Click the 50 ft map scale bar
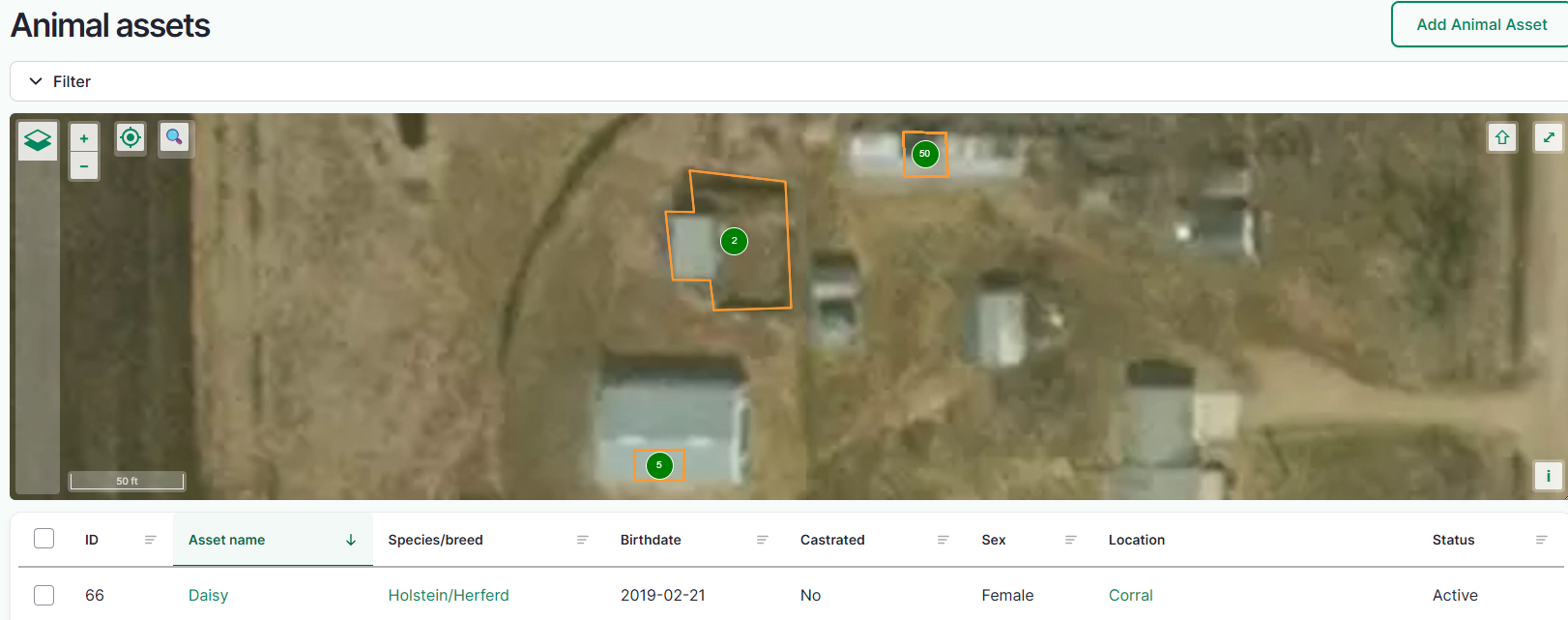 pyautogui.click(x=127, y=481)
